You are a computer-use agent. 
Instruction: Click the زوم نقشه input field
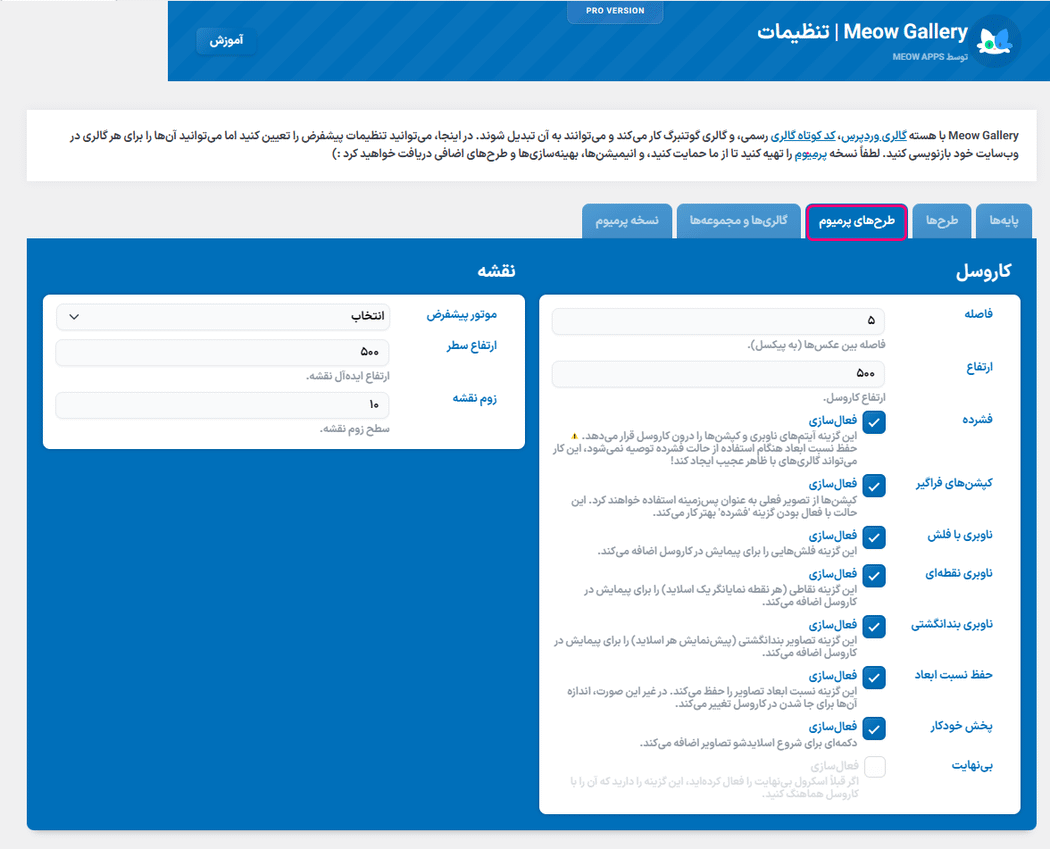point(220,405)
